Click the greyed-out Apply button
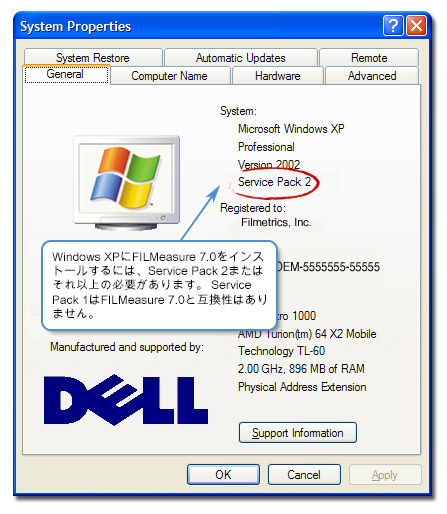The height and width of the screenshot is (514, 447). (x=385, y=474)
